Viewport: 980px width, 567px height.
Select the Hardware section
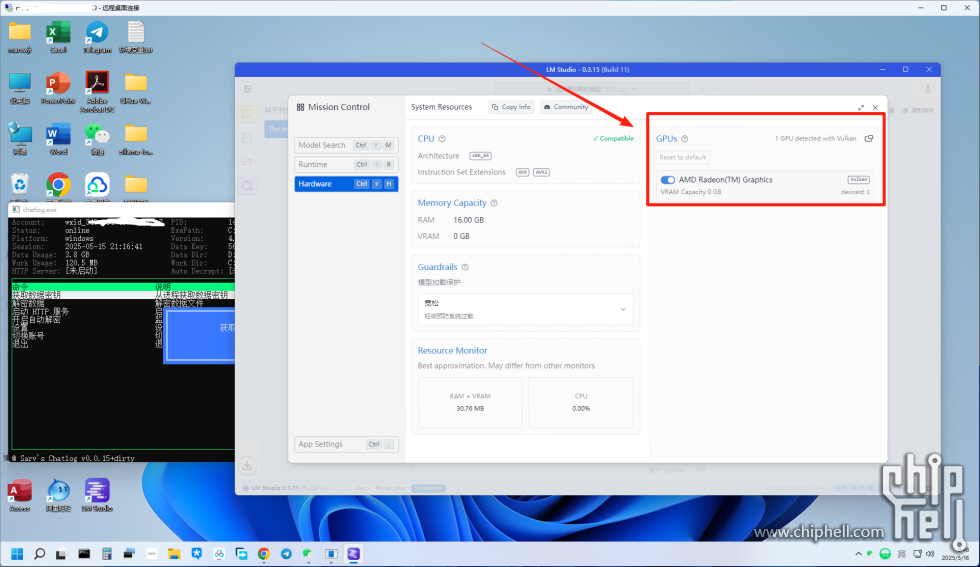(346, 184)
